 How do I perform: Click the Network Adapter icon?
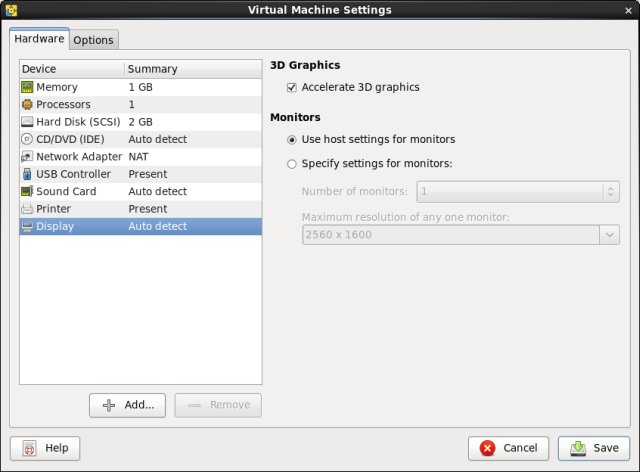(x=27, y=156)
